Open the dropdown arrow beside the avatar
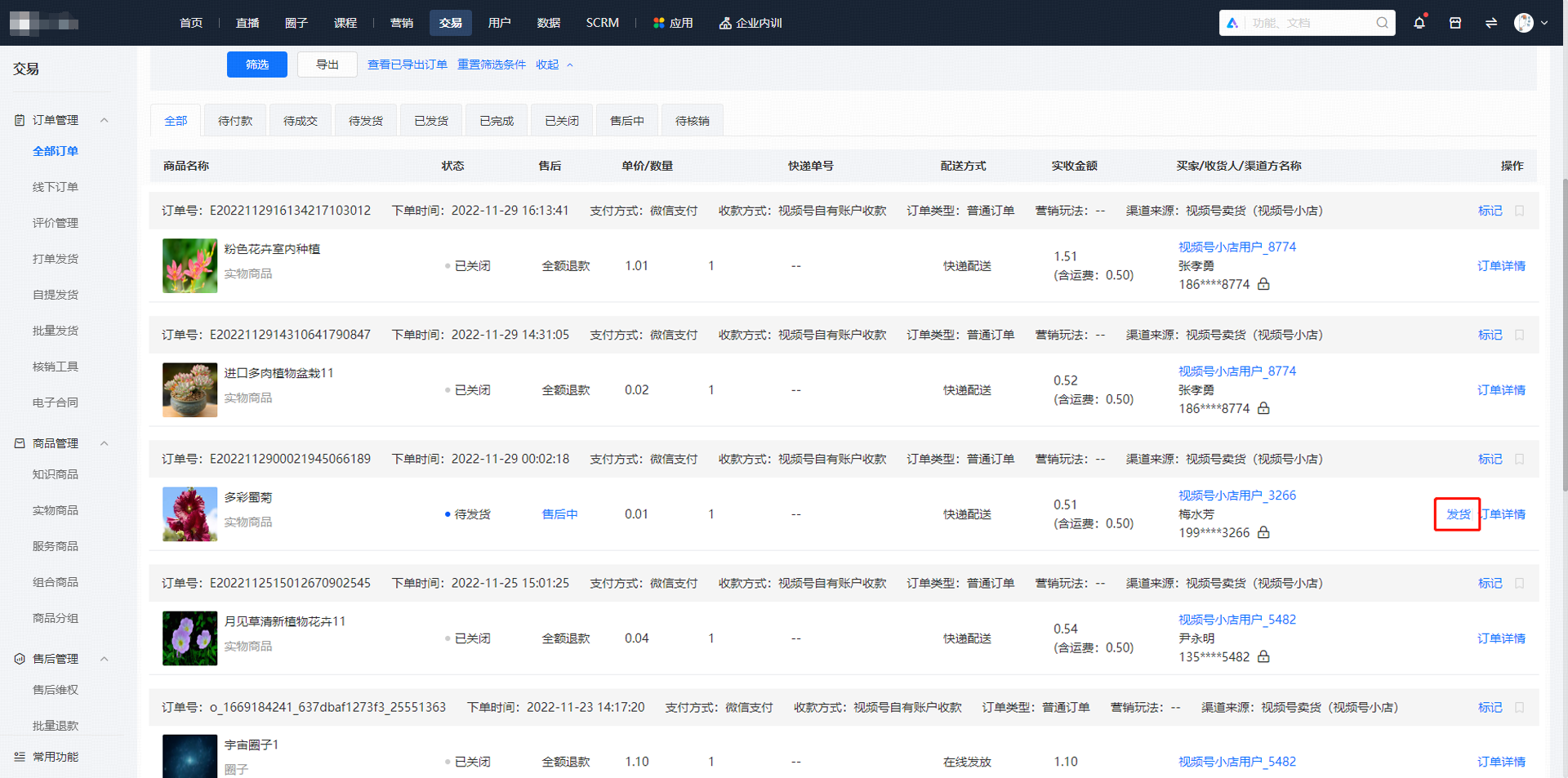This screenshot has height=778, width=1568. point(1544,23)
